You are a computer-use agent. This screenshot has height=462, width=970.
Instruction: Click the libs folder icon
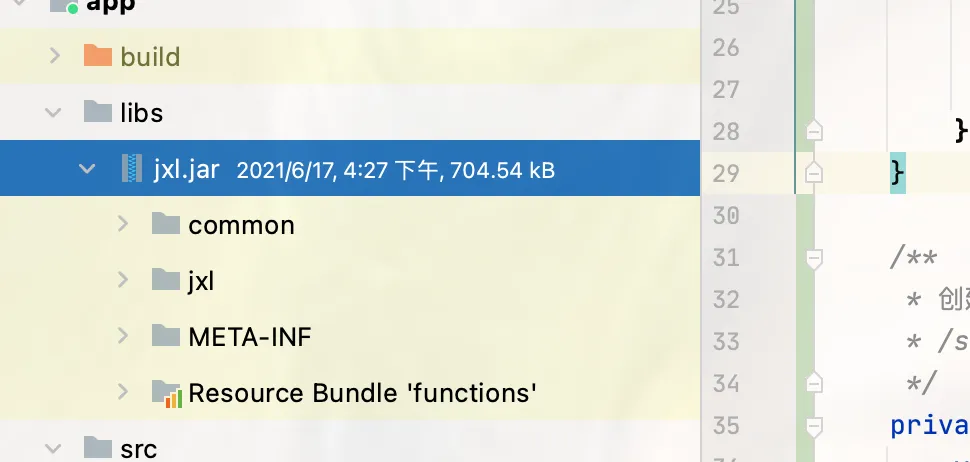click(x=98, y=112)
